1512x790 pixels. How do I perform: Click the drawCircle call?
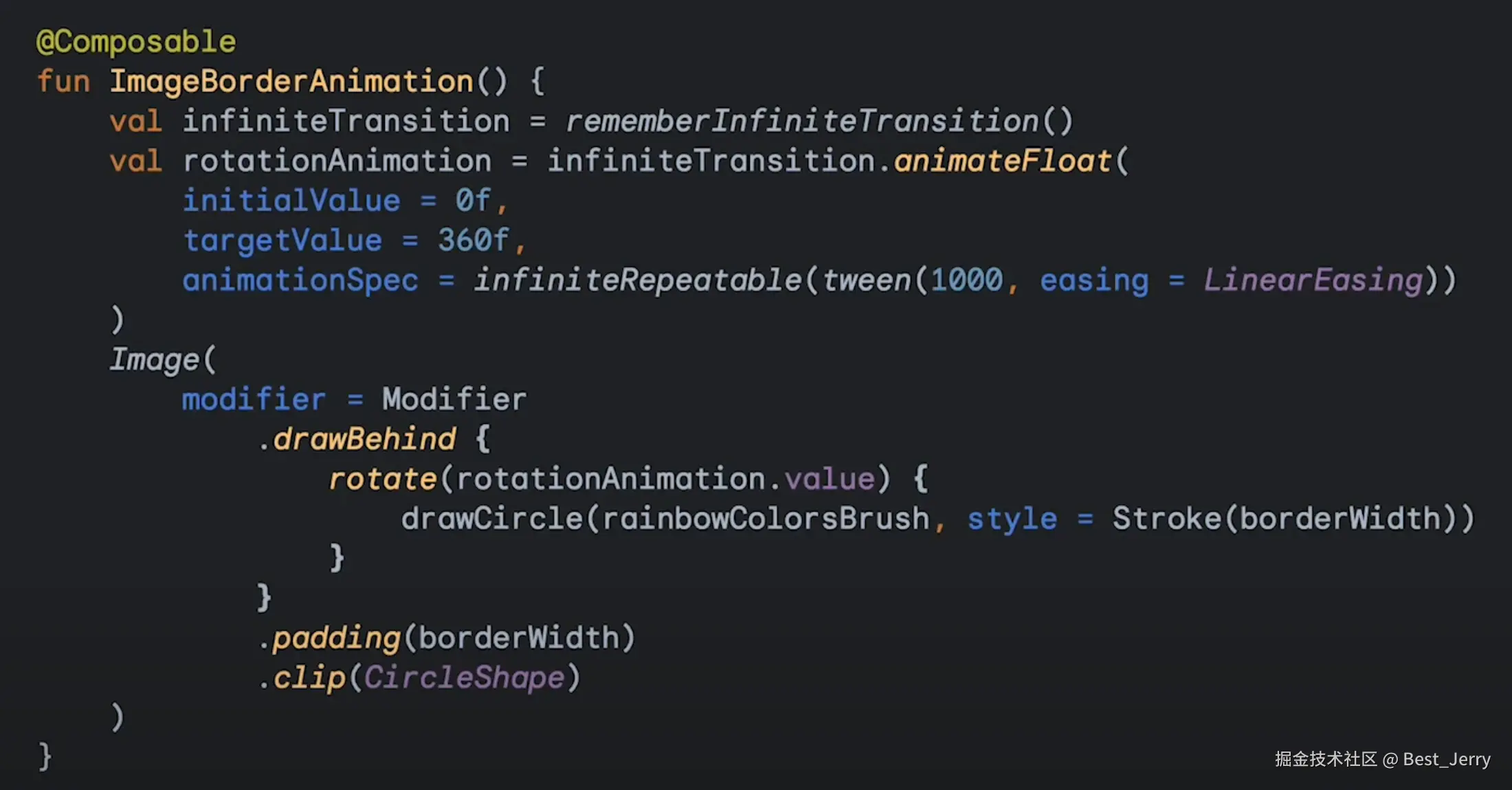coord(491,519)
